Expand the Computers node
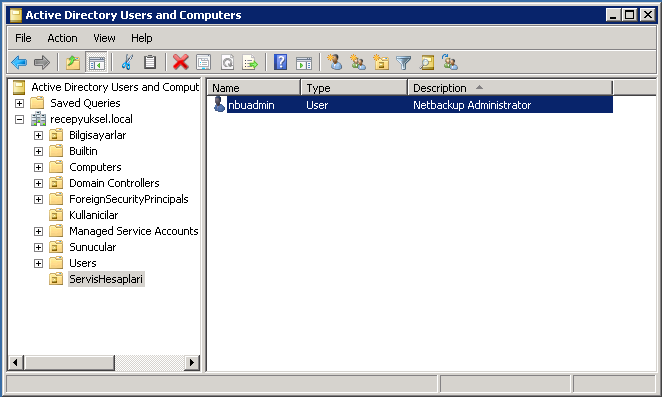662x397 pixels. (38, 168)
